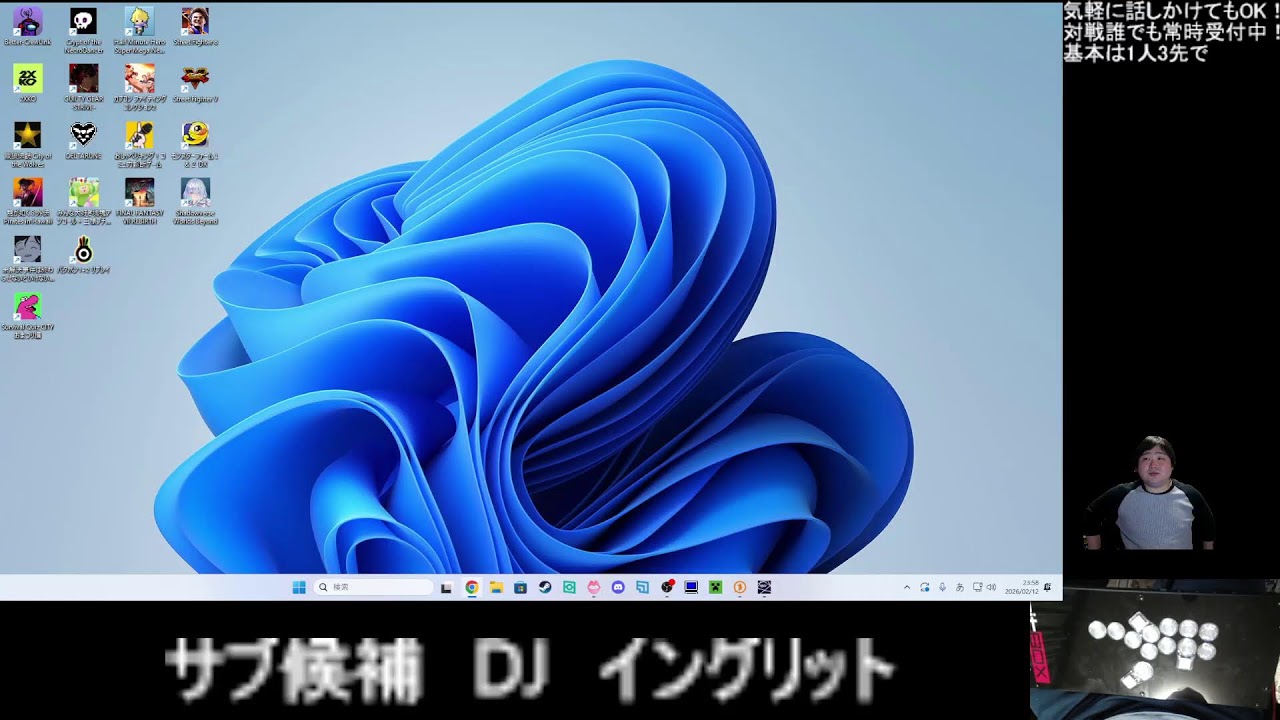The image size is (1280, 720).
Task: Open the Minecraft creeper taskbar icon
Action: [716, 588]
